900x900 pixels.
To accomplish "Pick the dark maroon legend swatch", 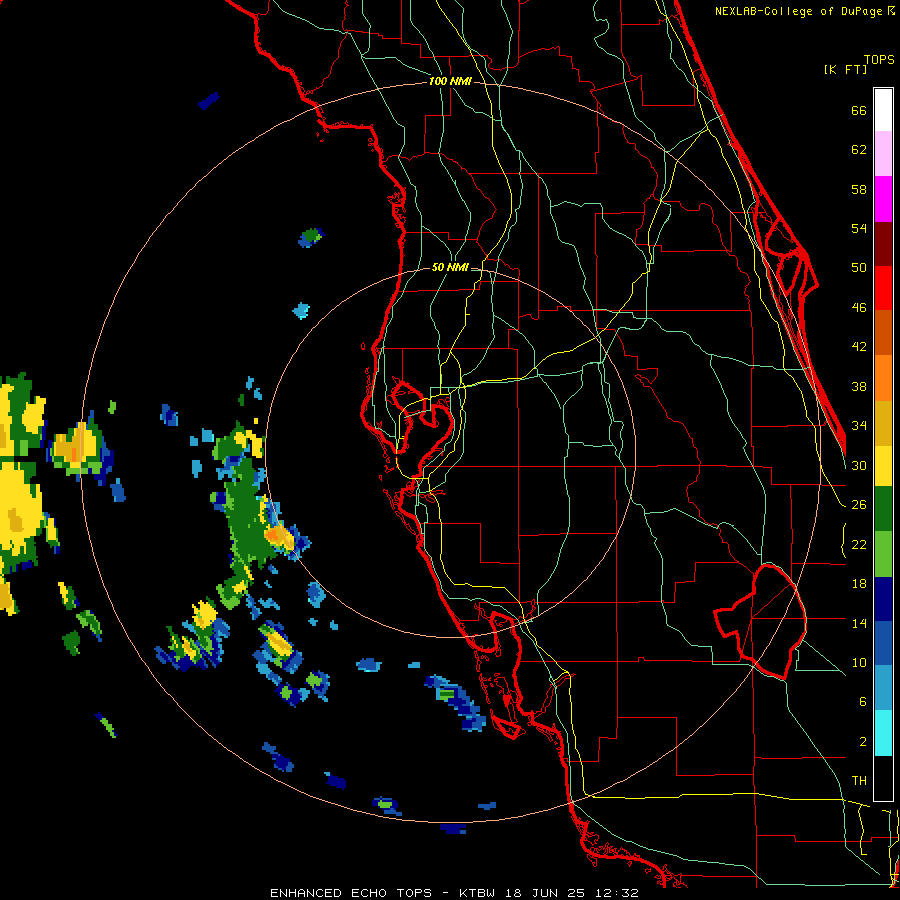I will 883,243.
